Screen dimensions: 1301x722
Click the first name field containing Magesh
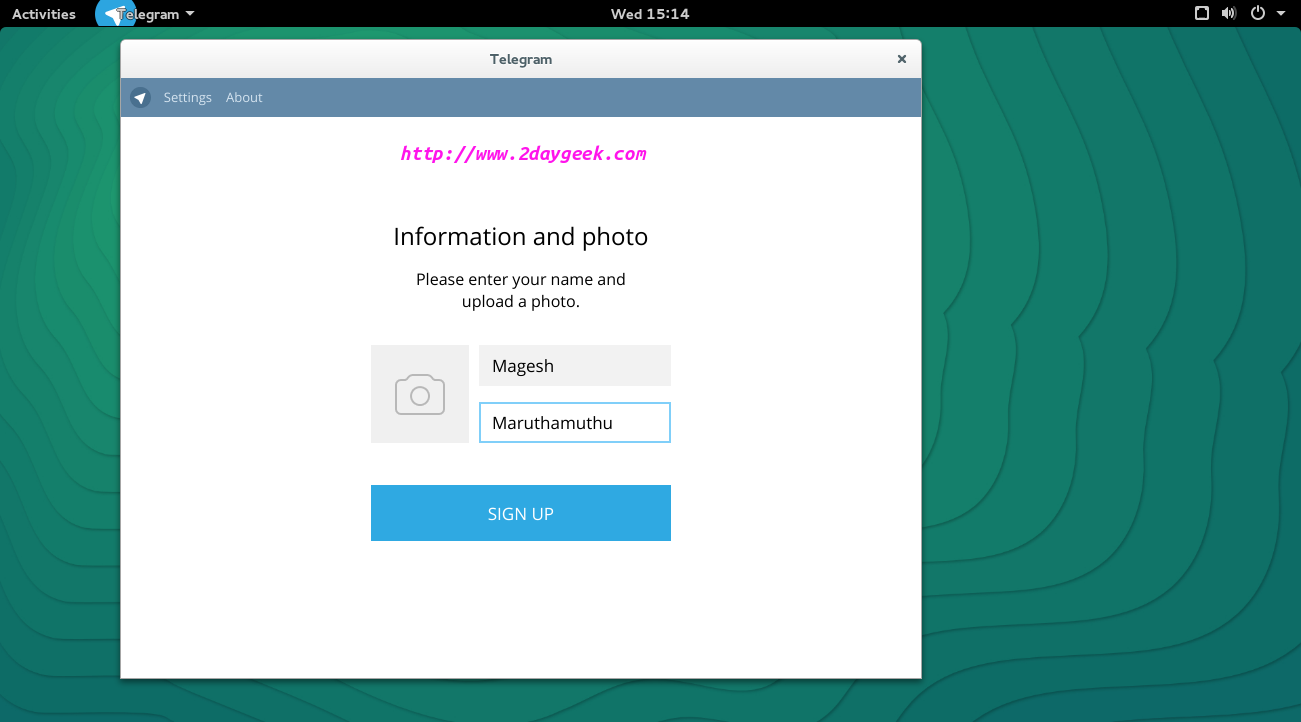[x=575, y=366]
